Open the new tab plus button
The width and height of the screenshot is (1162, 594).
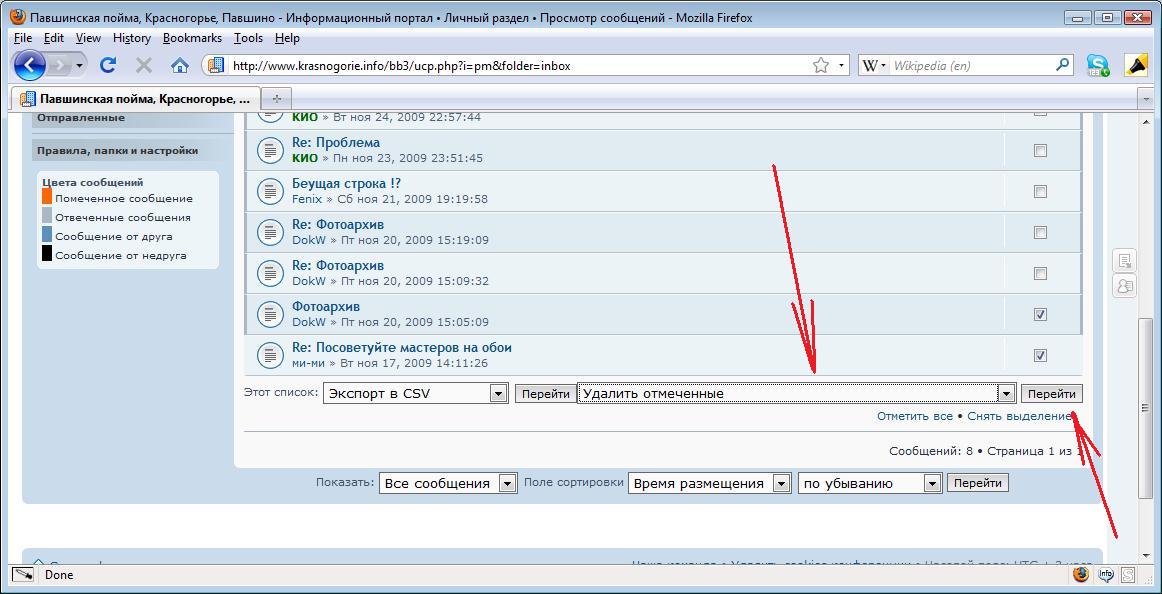[277, 98]
